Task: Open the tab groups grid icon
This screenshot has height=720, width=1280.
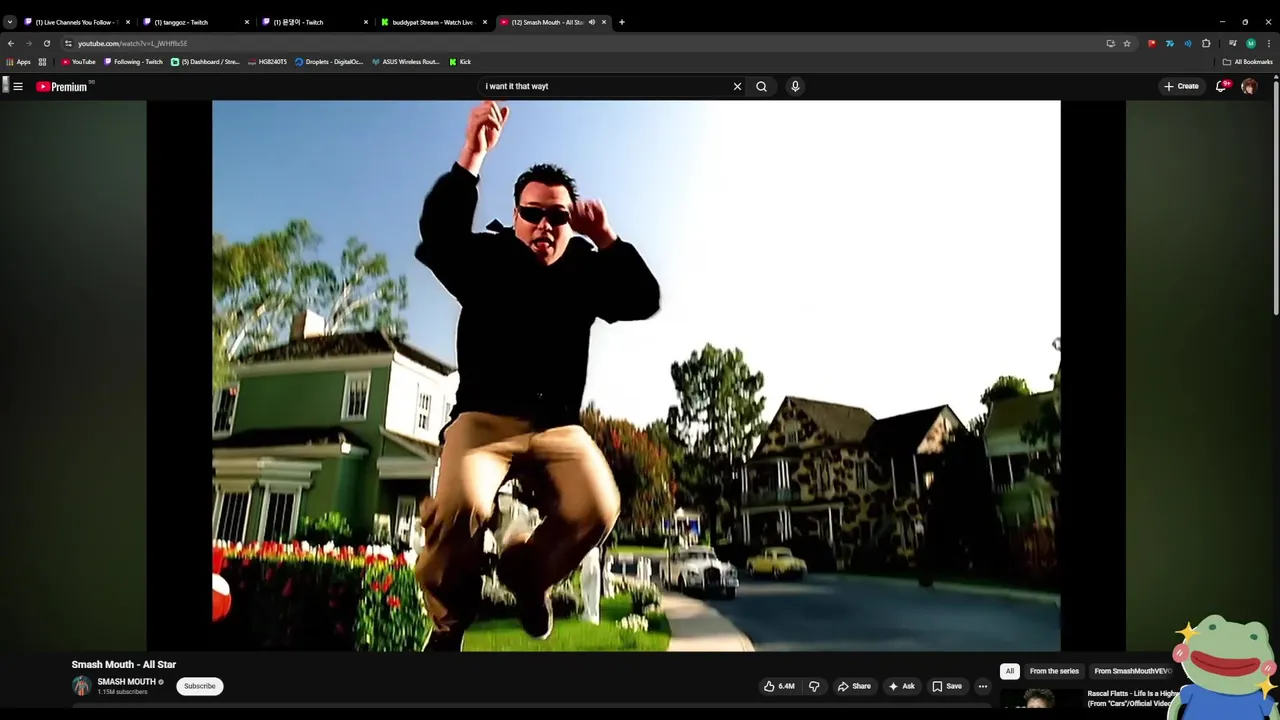Action: coord(42,62)
